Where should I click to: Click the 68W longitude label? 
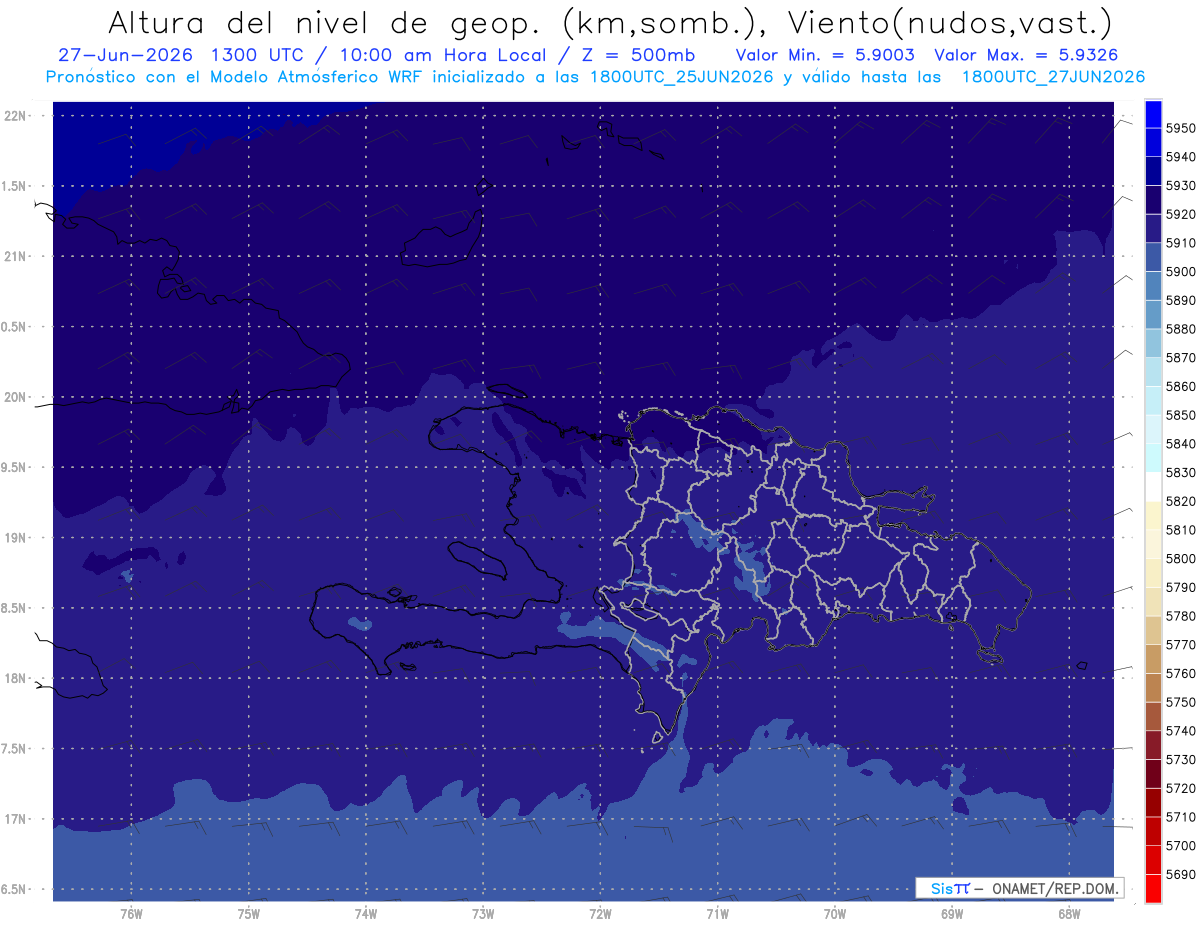point(1069,914)
